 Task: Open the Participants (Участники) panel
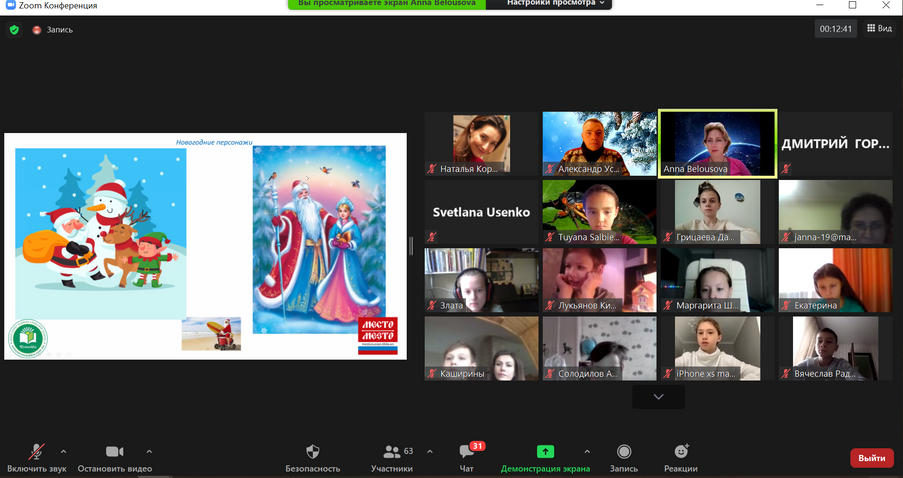[392, 458]
